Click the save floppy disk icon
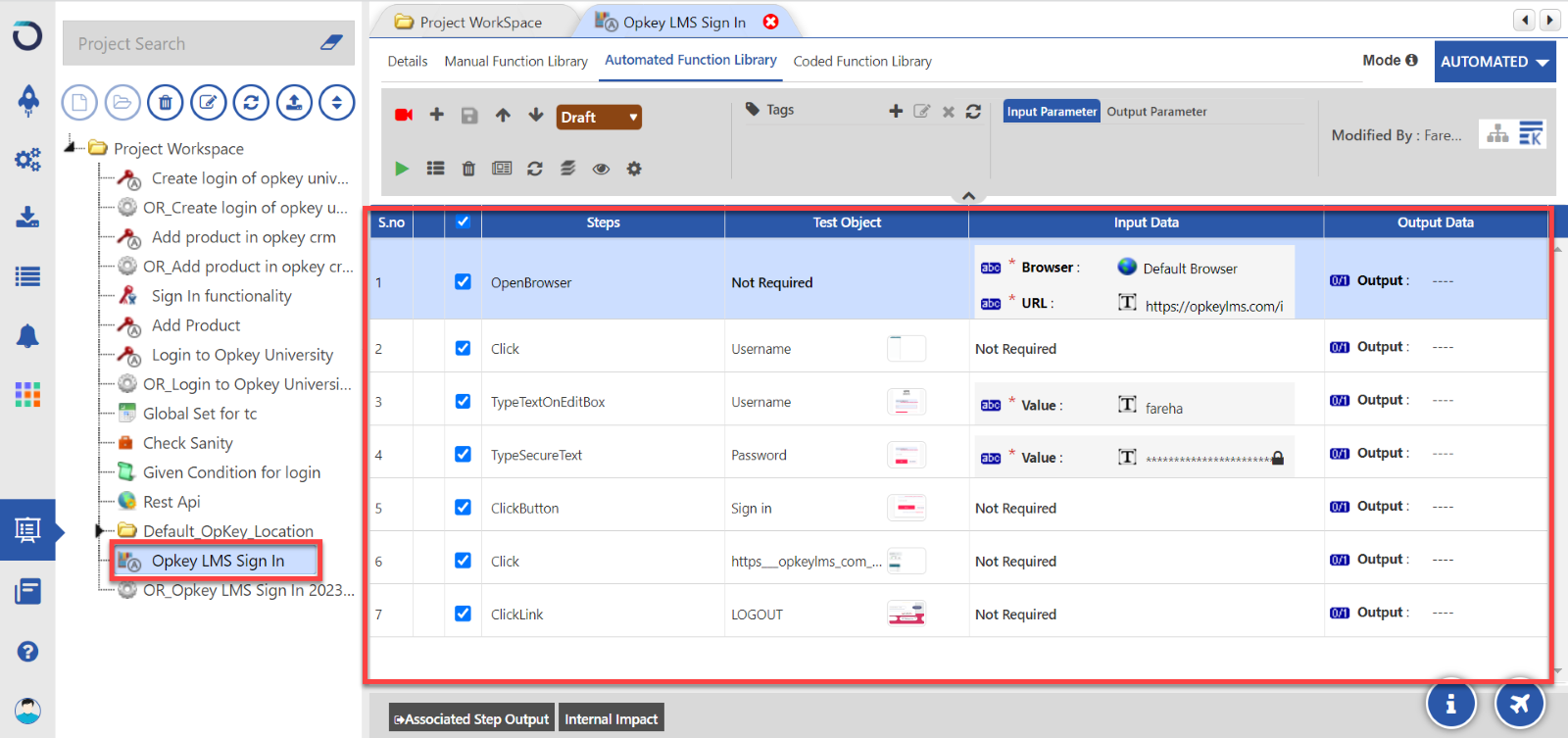Image resolution: width=1568 pixels, height=738 pixels. (469, 116)
